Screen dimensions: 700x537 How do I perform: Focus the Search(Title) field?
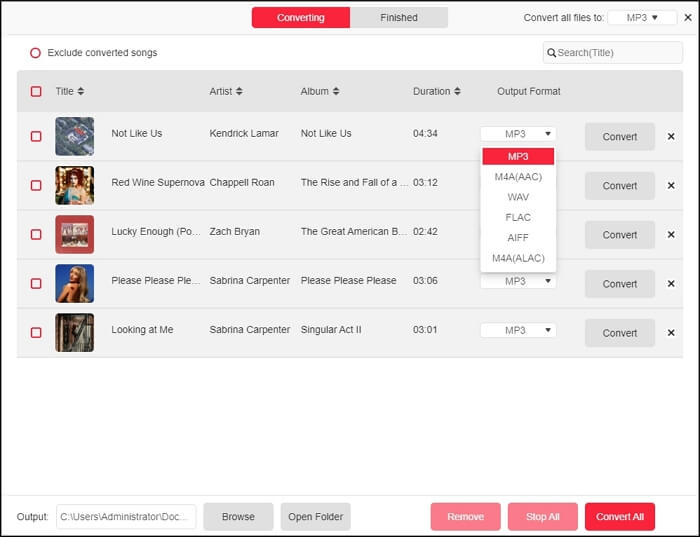612,53
